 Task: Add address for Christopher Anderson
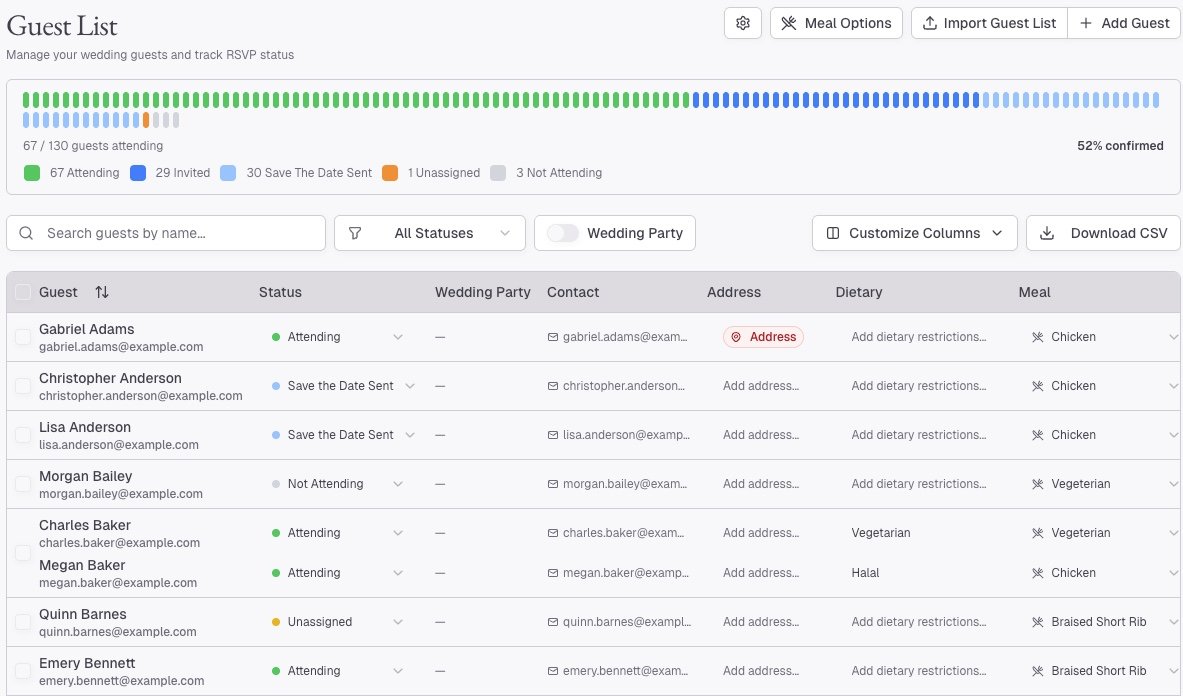[760, 386]
